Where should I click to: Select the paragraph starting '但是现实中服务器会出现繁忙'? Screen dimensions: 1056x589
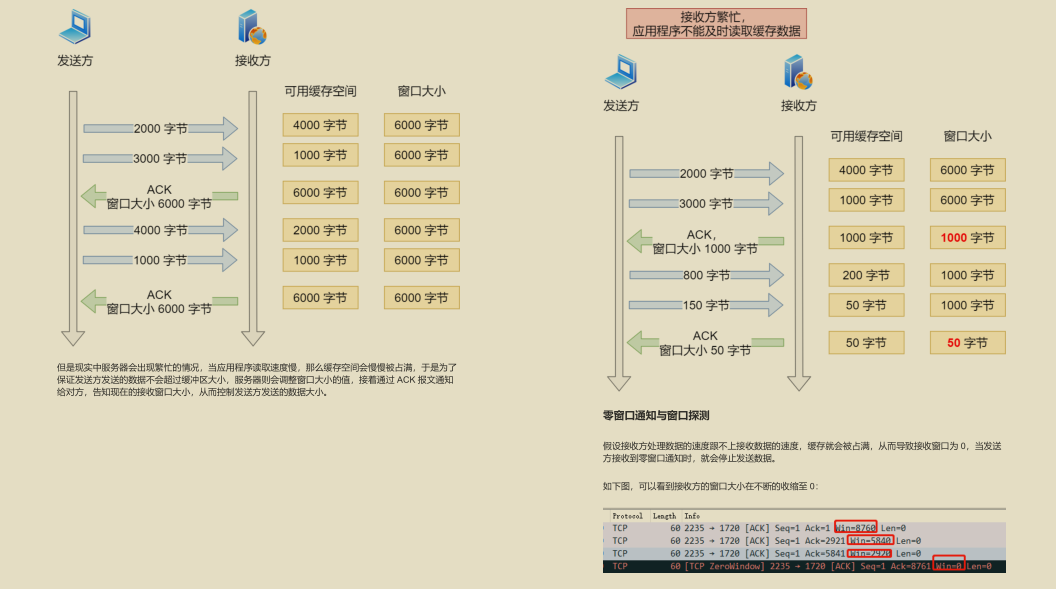coord(257,380)
